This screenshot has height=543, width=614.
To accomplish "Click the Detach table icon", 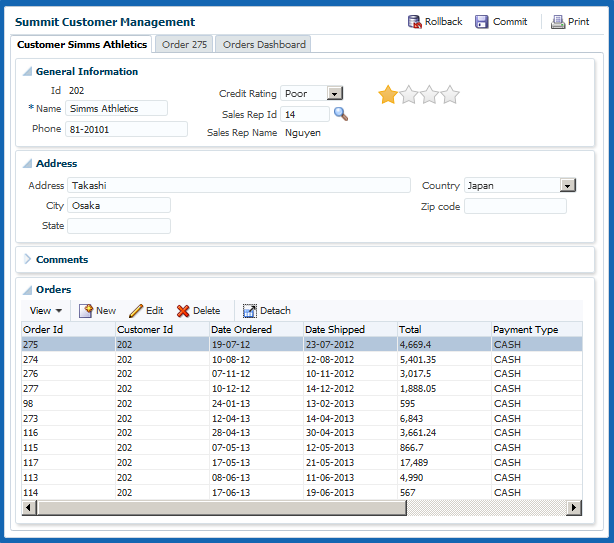I will 249,311.
